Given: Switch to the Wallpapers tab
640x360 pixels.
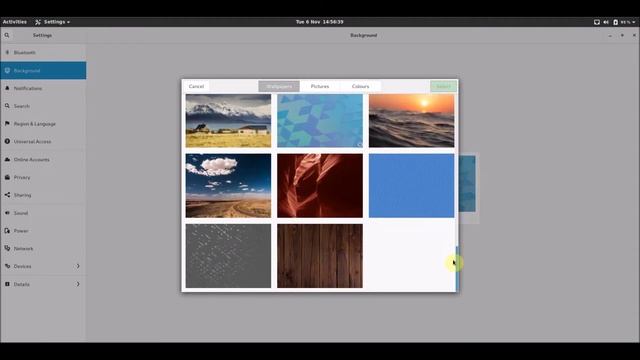Looking at the screenshot, I should pyautogui.click(x=279, y=87).
